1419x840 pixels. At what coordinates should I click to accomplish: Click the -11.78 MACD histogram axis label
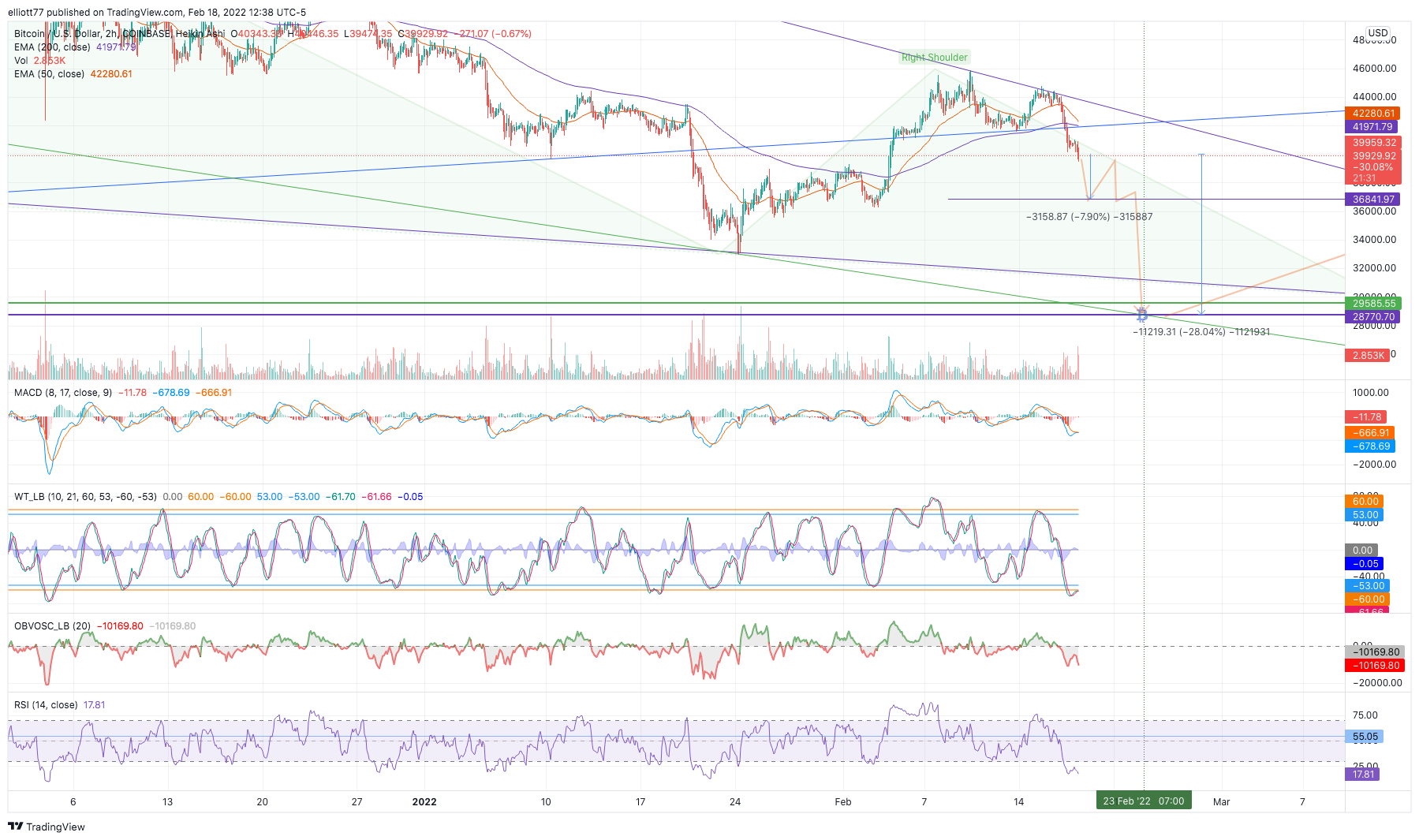(1365, 417)
